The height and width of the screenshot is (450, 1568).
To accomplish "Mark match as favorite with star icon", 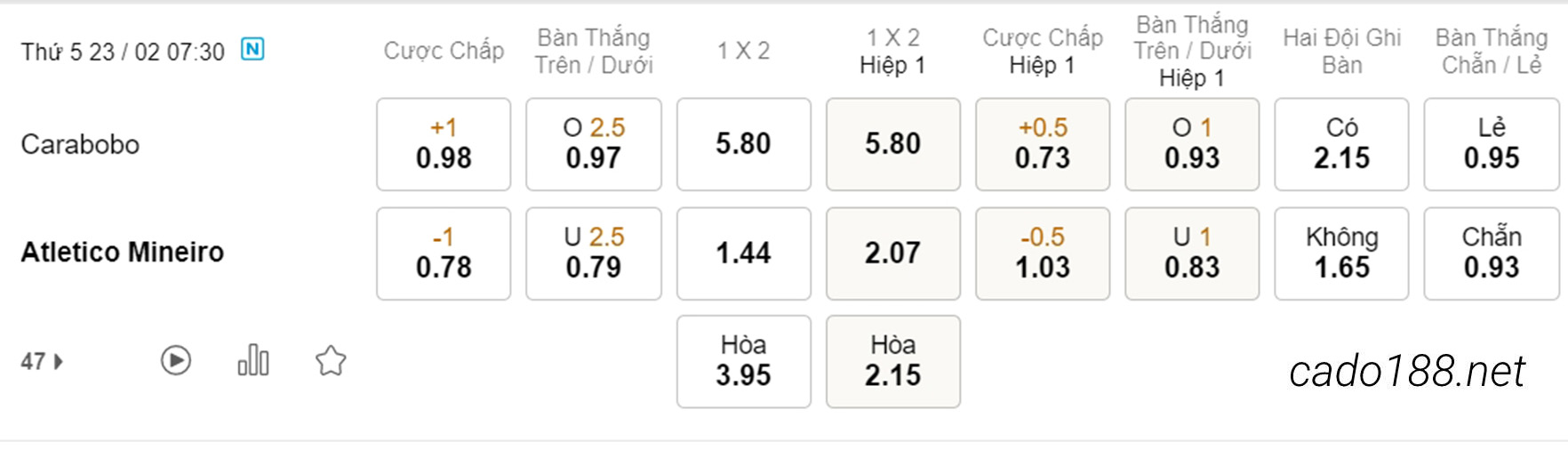I will [x=331, y=360].
